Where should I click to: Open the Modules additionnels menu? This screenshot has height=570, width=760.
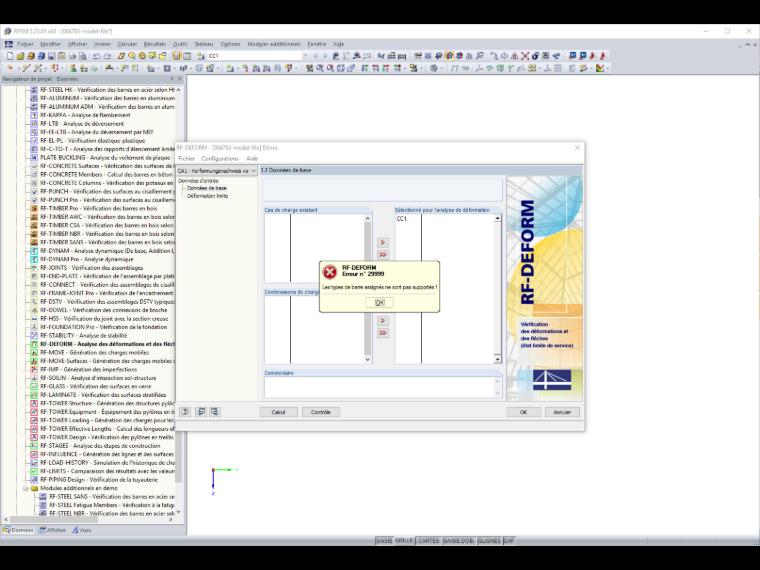(274, 44)
